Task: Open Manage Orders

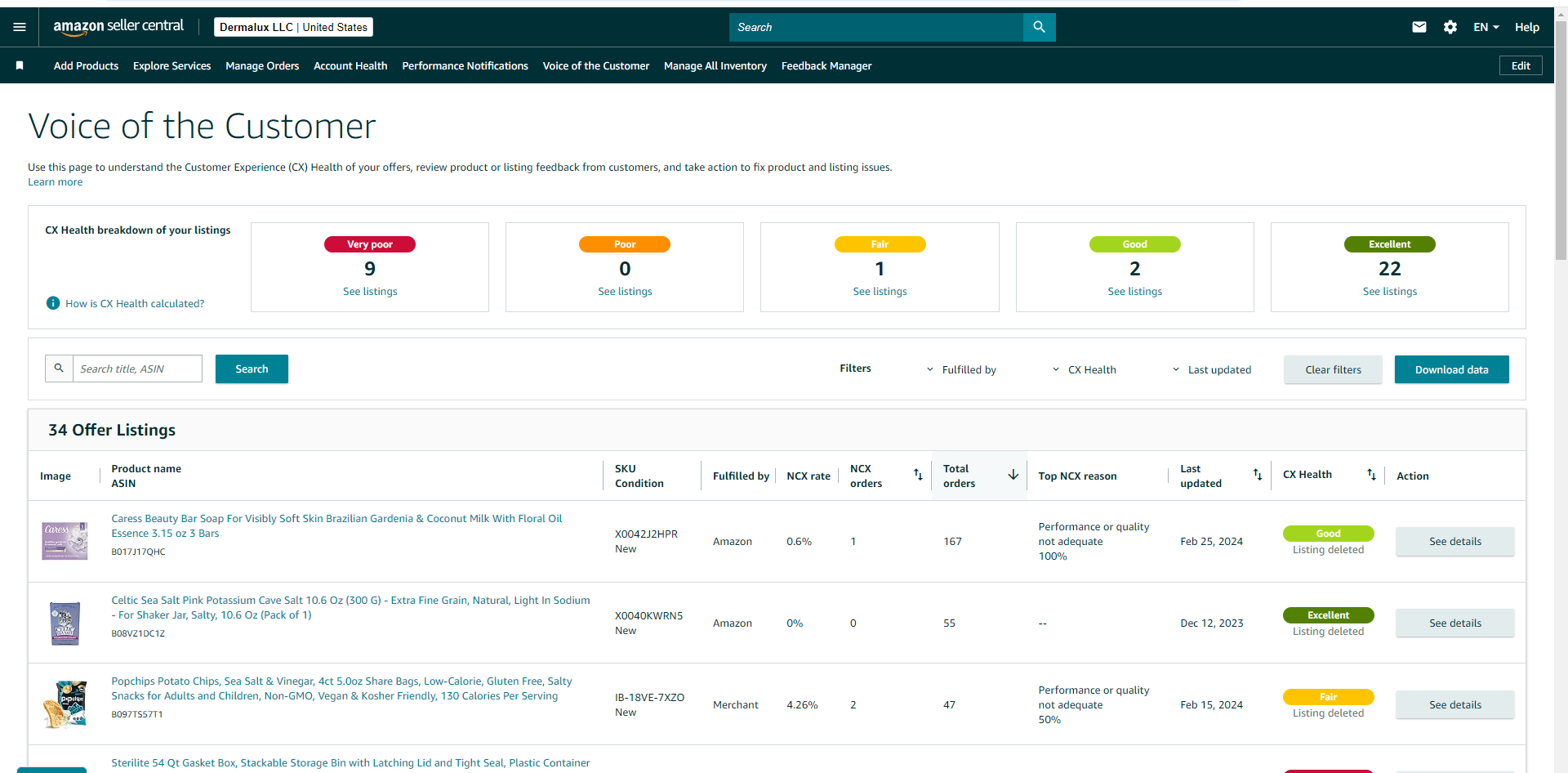Action: (262, 65)
